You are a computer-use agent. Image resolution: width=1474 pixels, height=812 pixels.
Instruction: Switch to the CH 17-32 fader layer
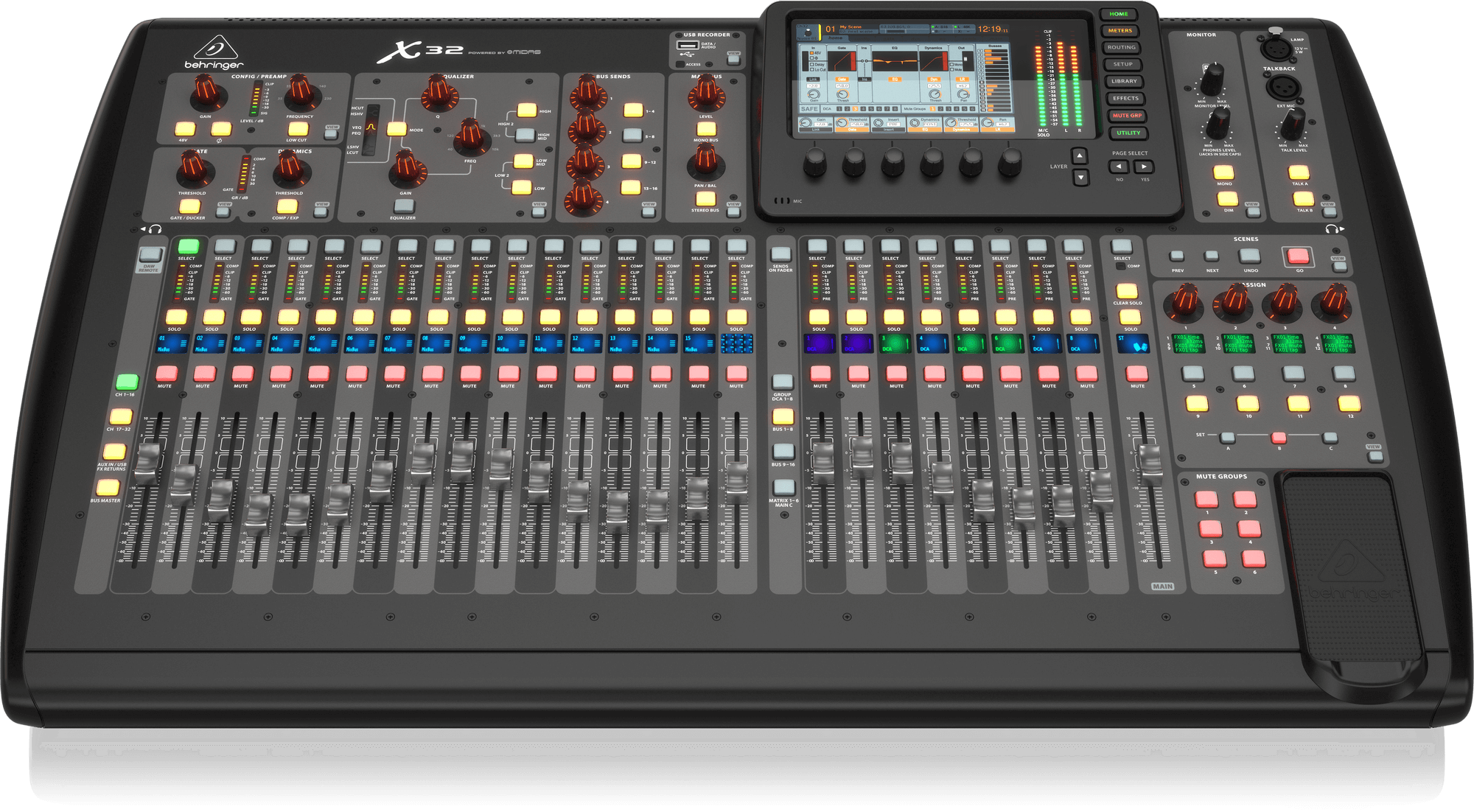121,417
